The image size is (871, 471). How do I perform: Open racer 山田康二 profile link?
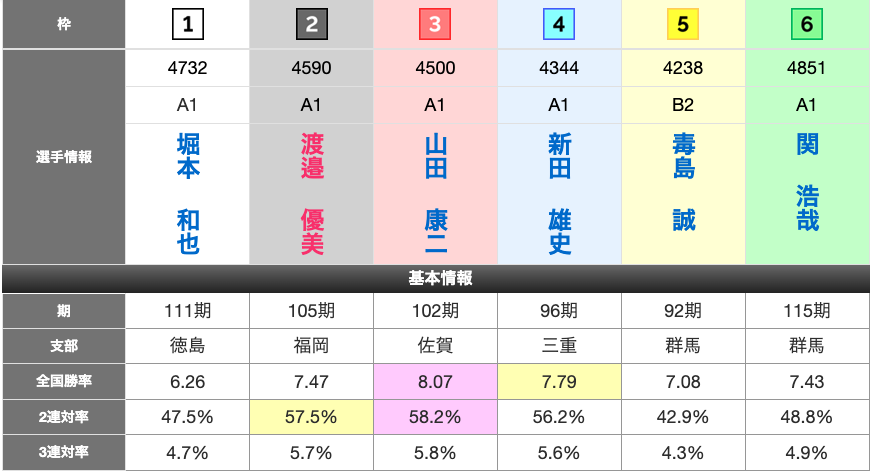(435, 194)
